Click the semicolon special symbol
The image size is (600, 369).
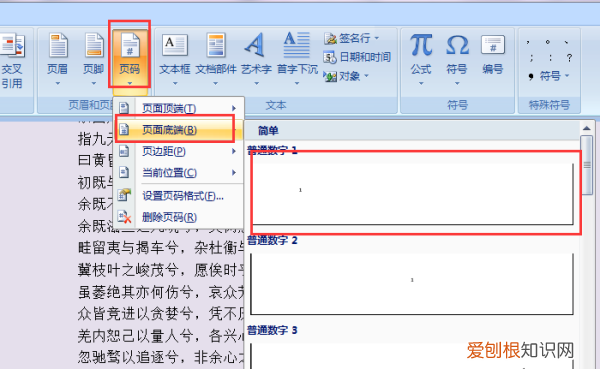tap(532, 58)
